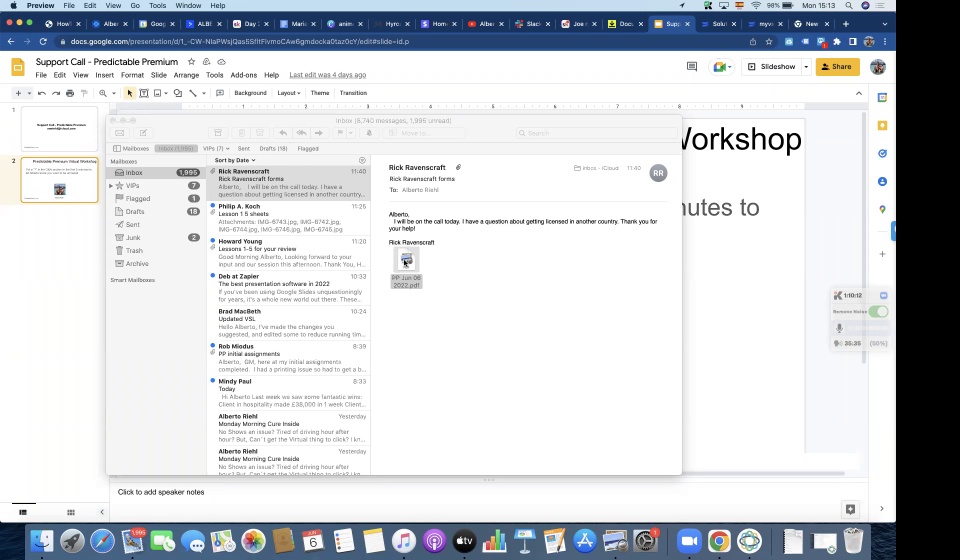Open Contacts in the side panel
Screen dimensions: 960x560
[882, 182]
